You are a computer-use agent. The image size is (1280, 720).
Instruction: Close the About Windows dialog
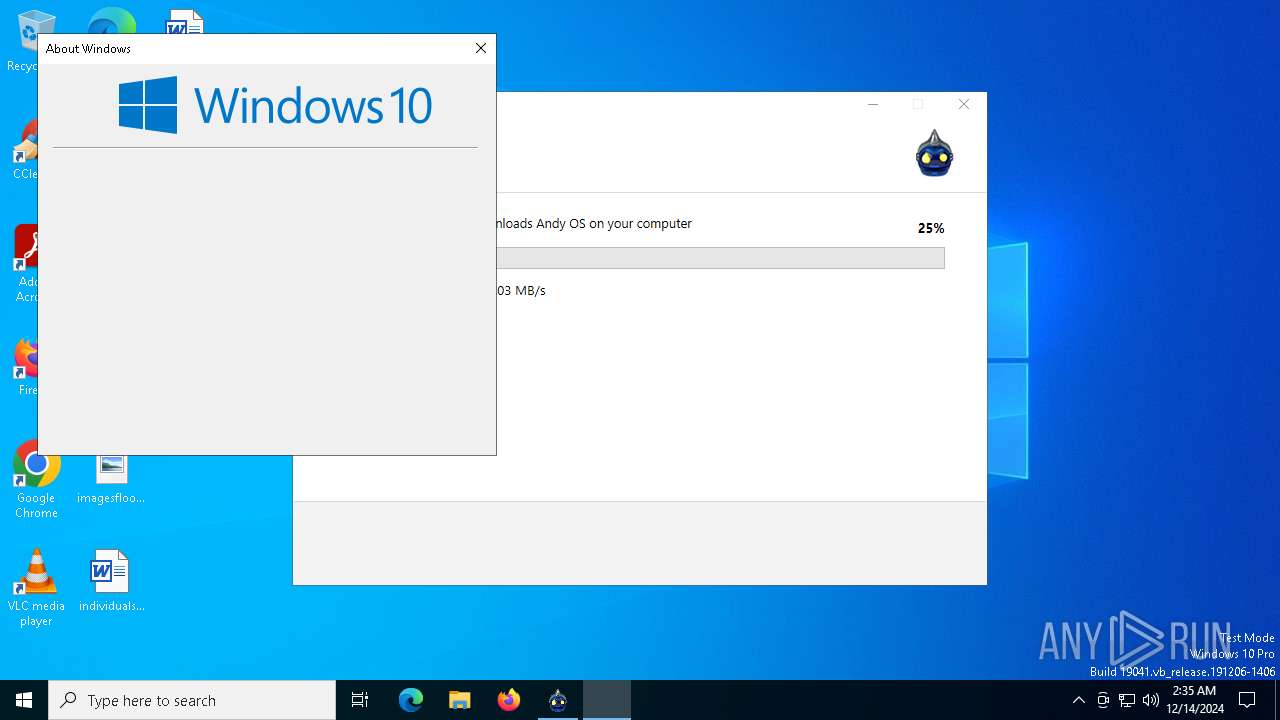pos(481,48)
